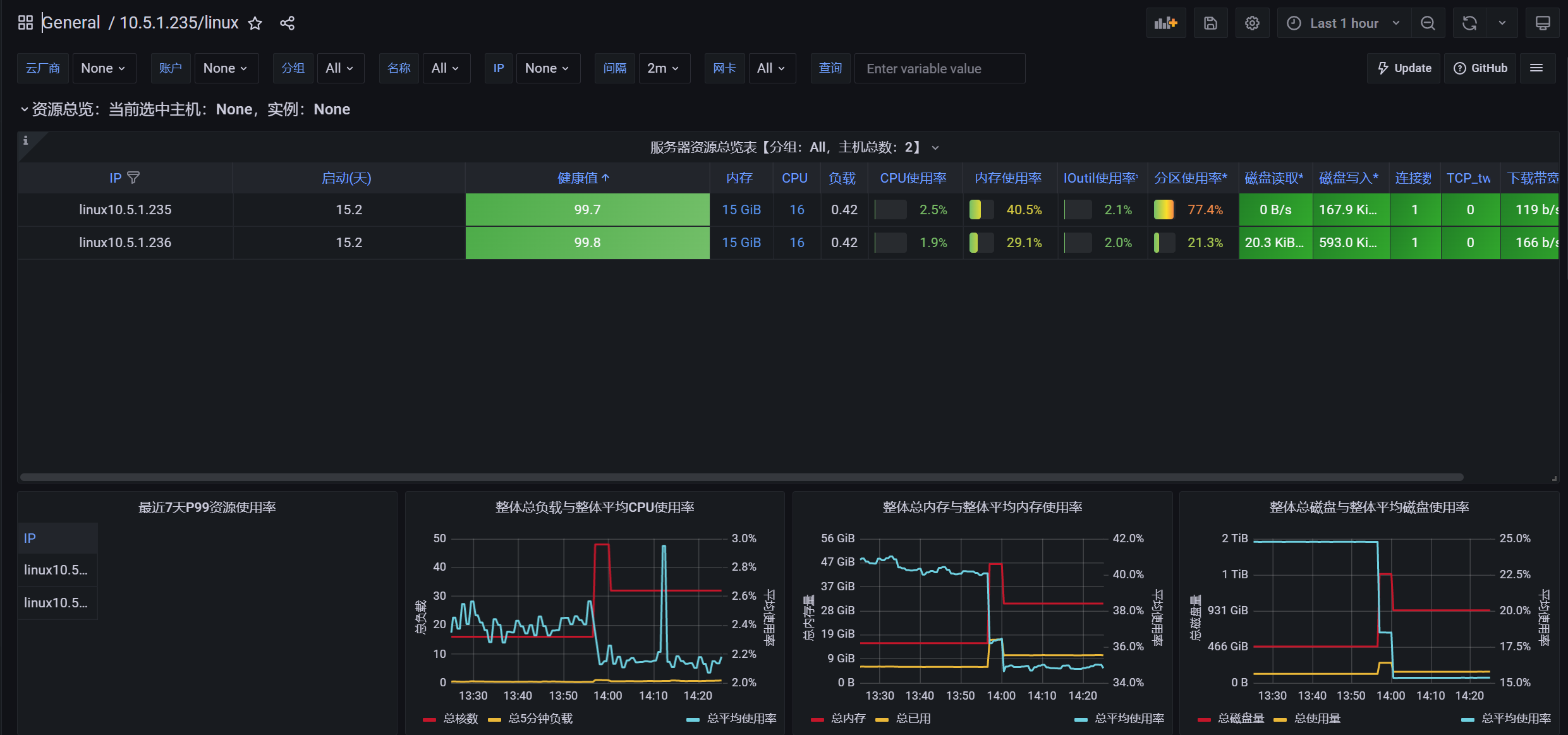The width and height of the screenshot is (1568, 735).
Task: Star the dashboard as favorite
Action: pyautogui.click(x=255, y=23)
